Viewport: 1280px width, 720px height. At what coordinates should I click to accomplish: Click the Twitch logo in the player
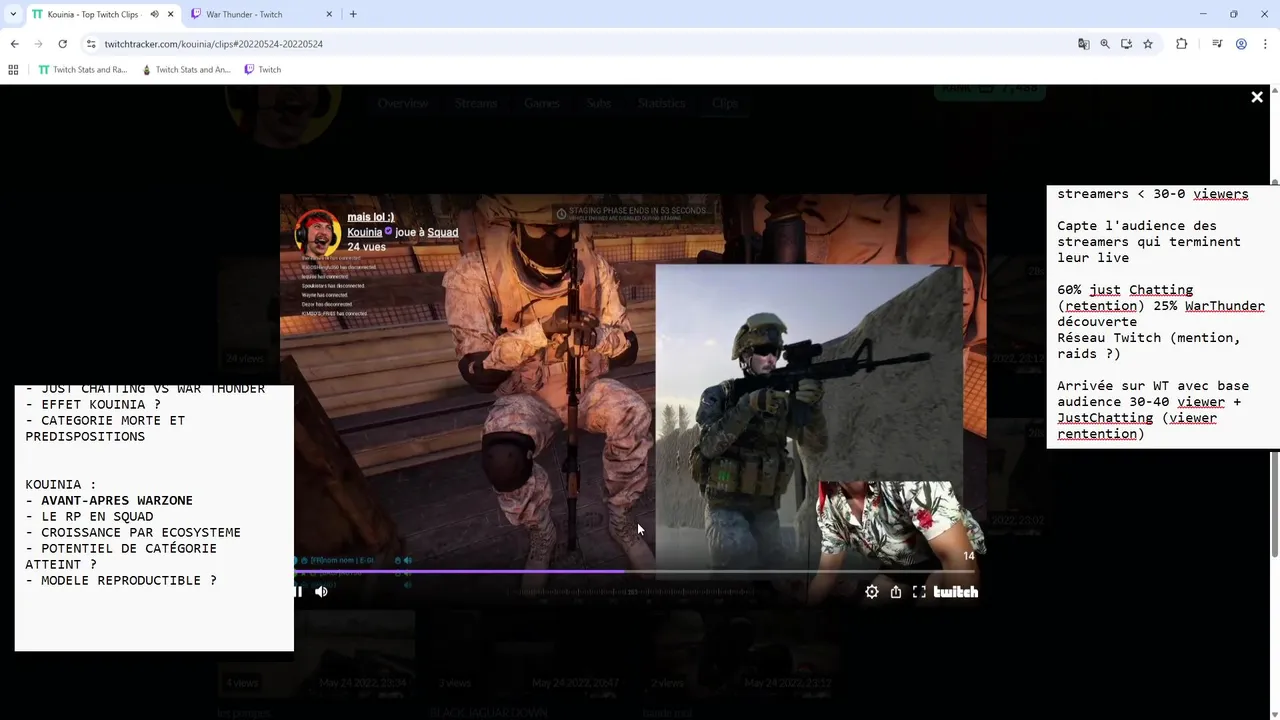tap(956, 592)
